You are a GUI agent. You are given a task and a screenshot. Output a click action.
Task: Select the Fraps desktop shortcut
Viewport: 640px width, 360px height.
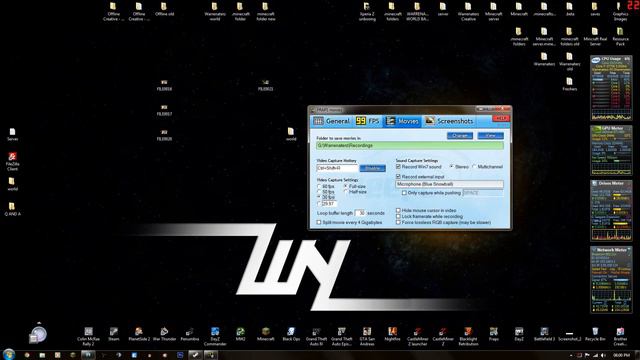tap(493, 334)
